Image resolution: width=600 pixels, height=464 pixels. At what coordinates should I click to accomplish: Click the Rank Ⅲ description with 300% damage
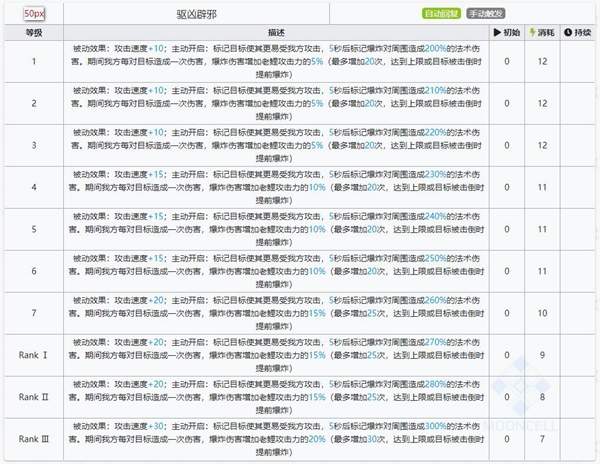coord(276,439)
